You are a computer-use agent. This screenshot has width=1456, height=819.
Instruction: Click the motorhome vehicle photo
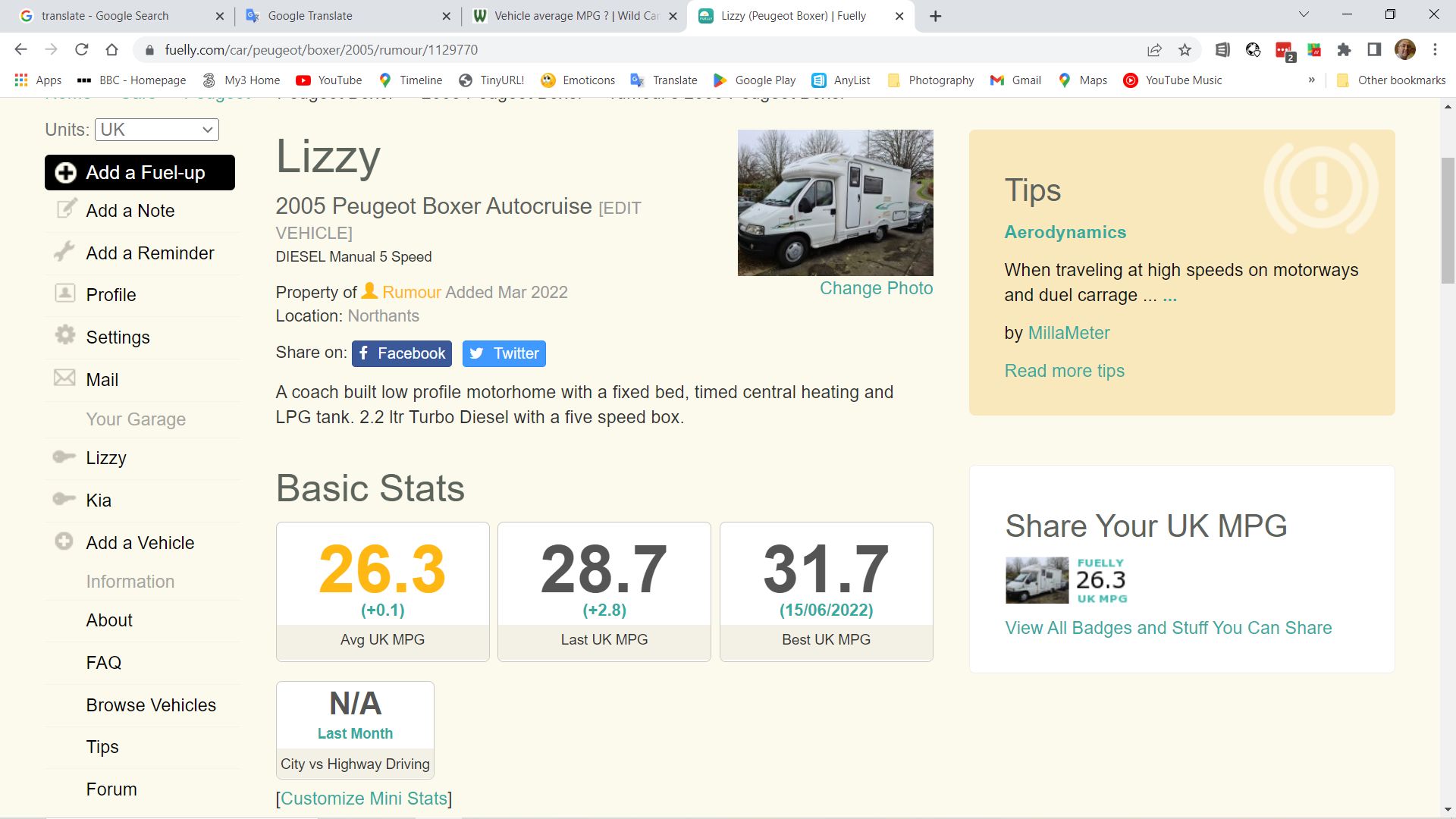tap(835, 202)
